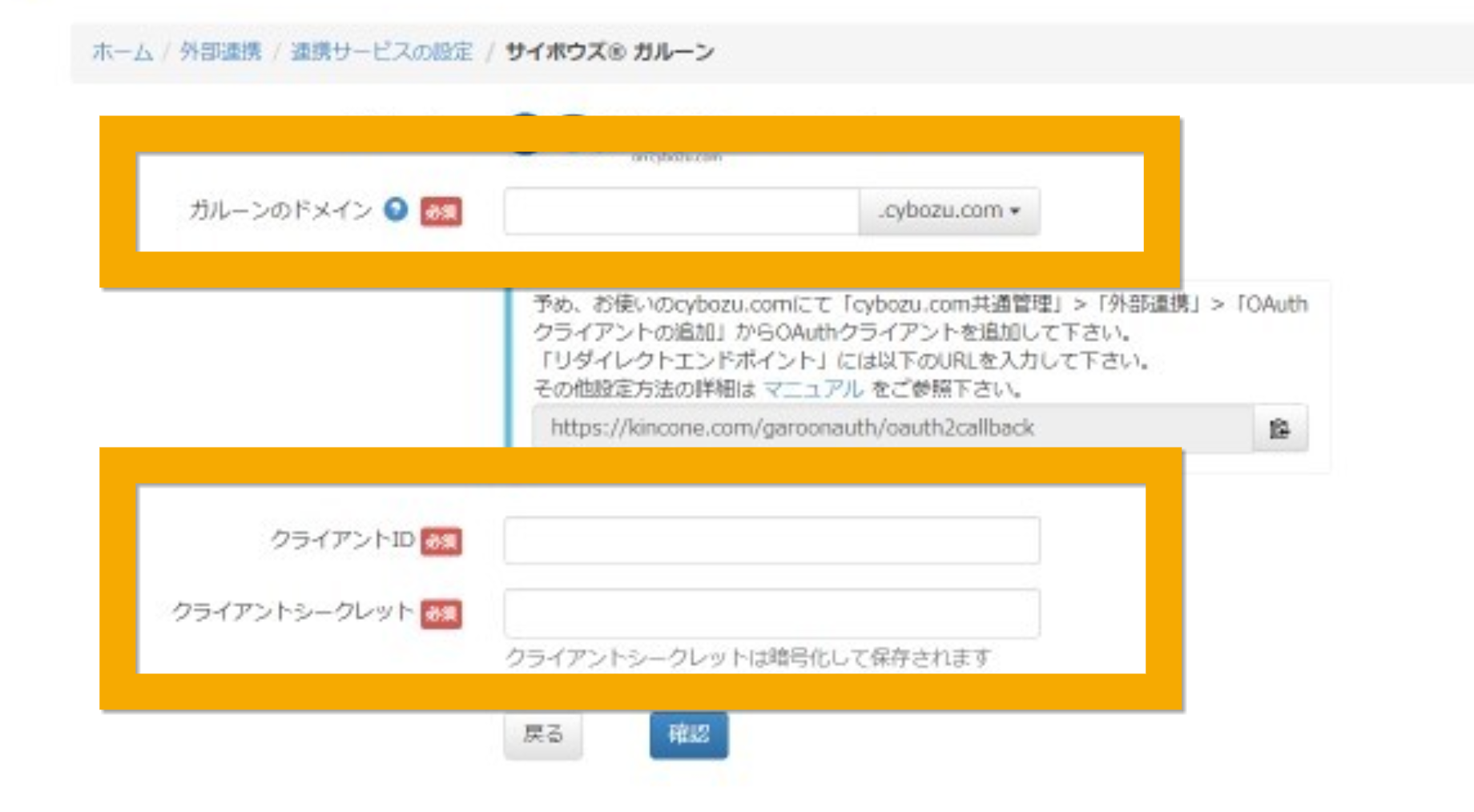The height and width of the screenshot is (812, 1474).
Task: Click the 戻る button
Action: tap(543, 734)
